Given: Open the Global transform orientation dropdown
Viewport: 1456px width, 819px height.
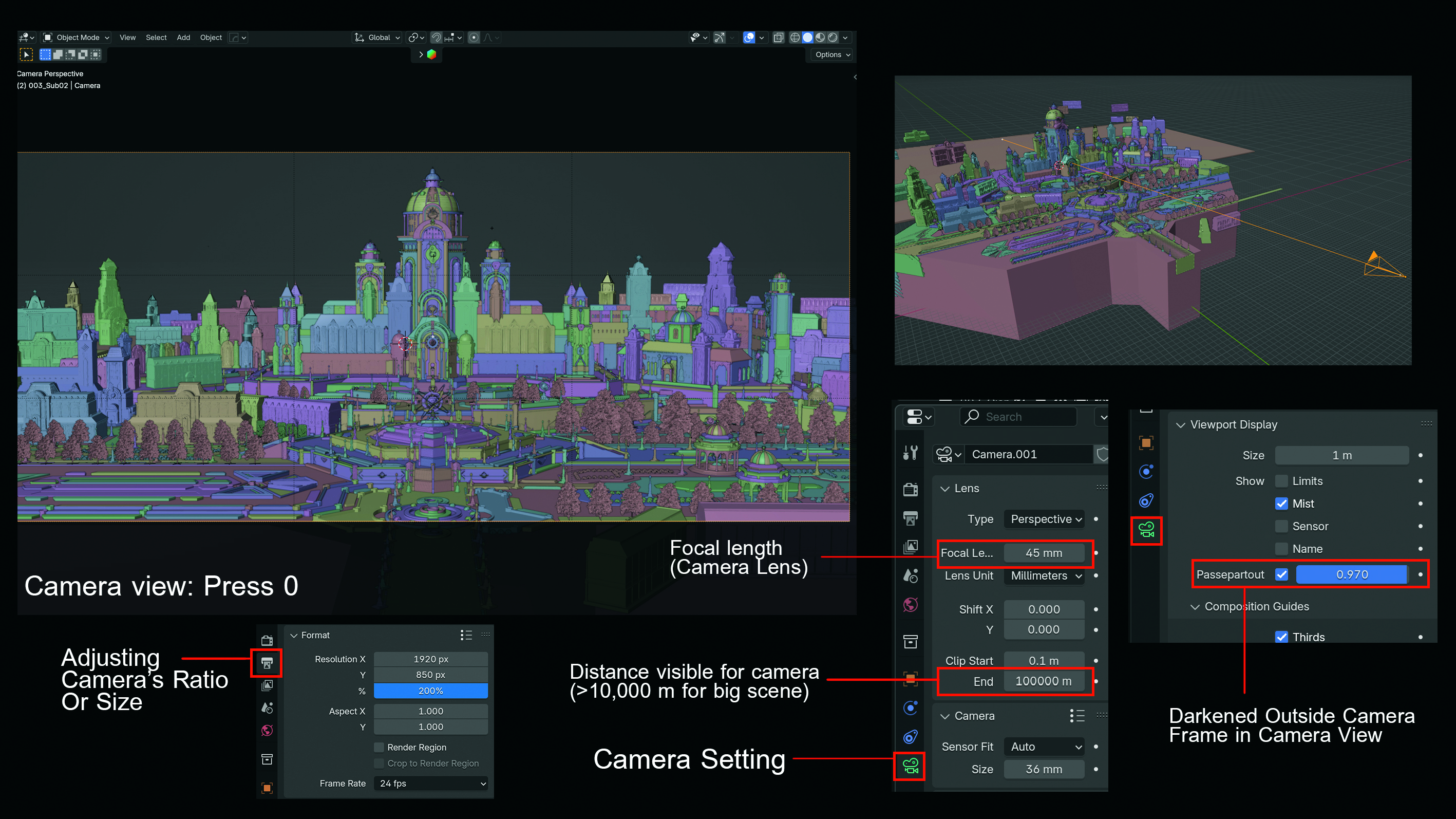Looking at the screenshot, I should (377, 38).
